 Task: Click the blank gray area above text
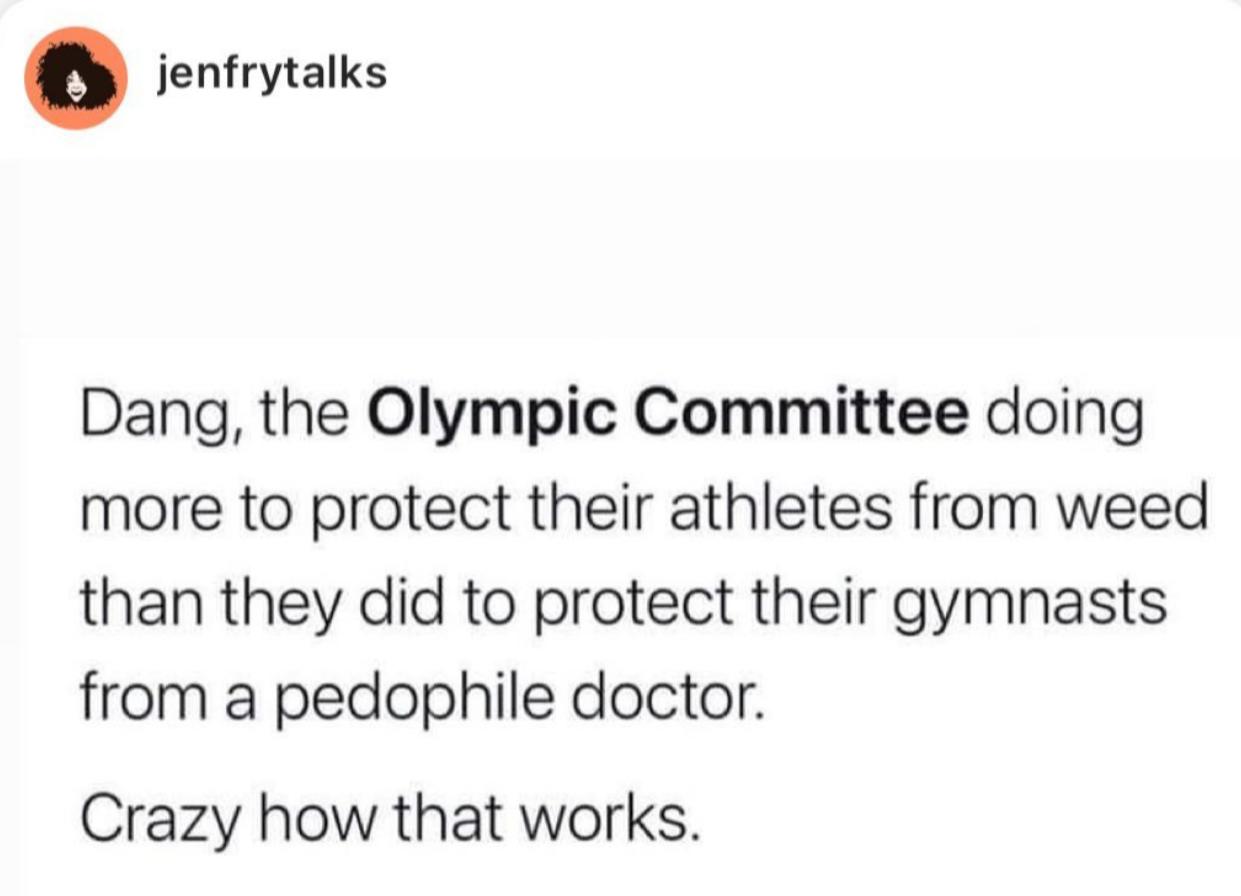620,250
